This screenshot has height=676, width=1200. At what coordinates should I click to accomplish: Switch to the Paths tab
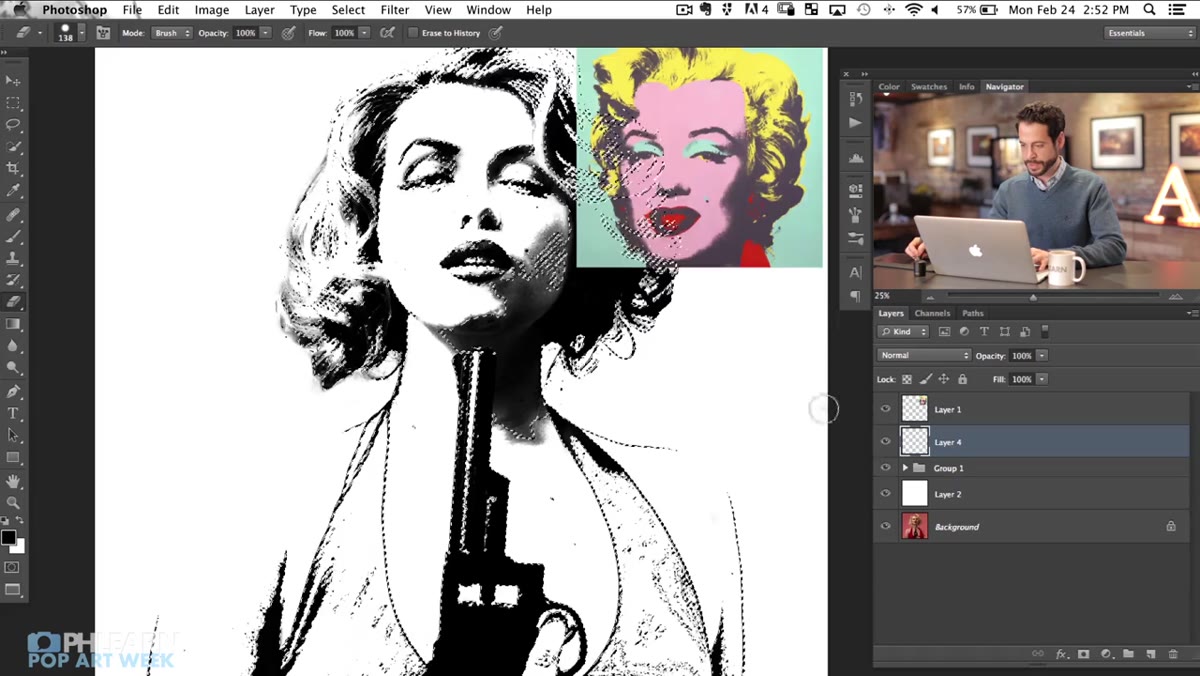973,313
